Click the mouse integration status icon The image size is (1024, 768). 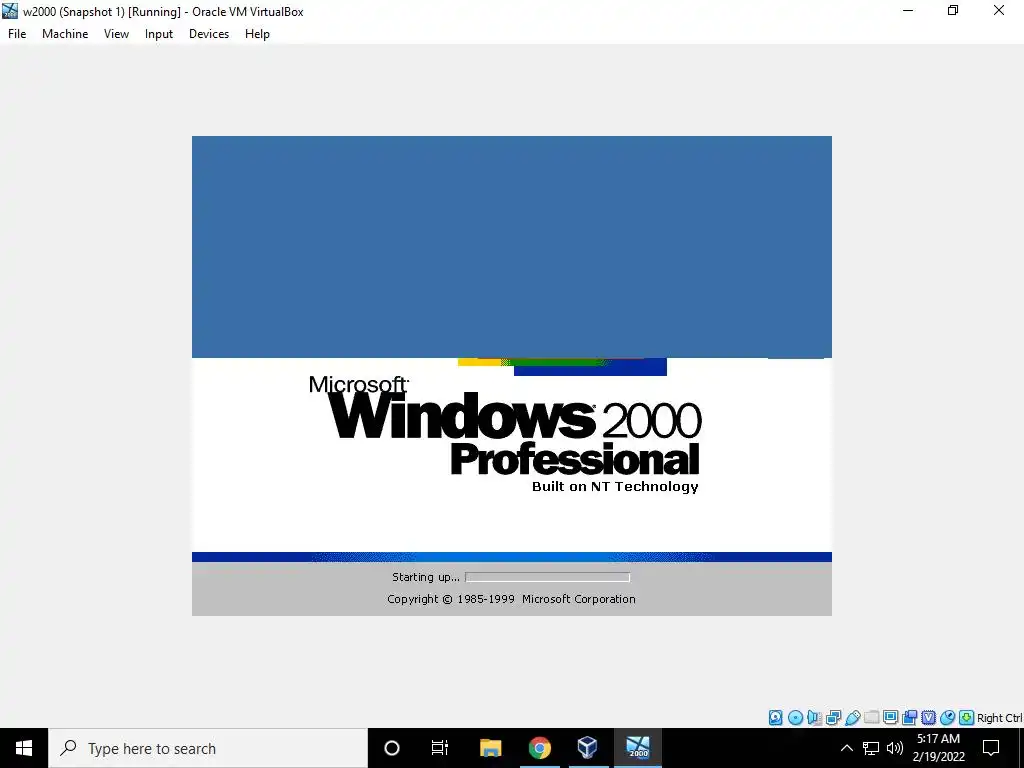(x=948, y=718)
